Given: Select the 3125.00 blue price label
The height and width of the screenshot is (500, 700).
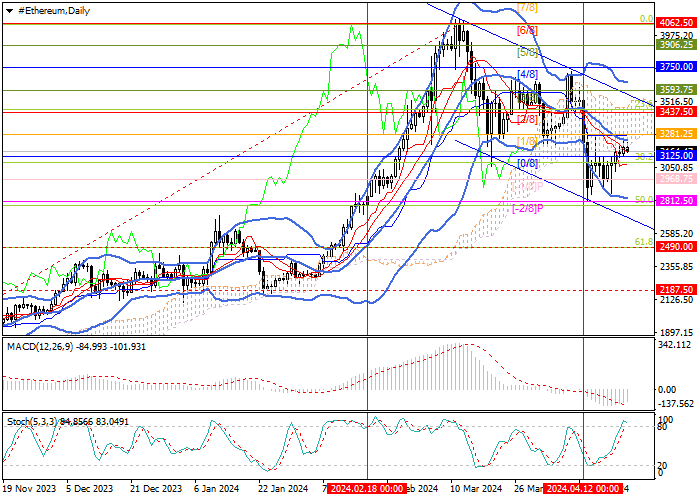Looking at the screenshot, I should pyautogui.click(x=676, y=156).
